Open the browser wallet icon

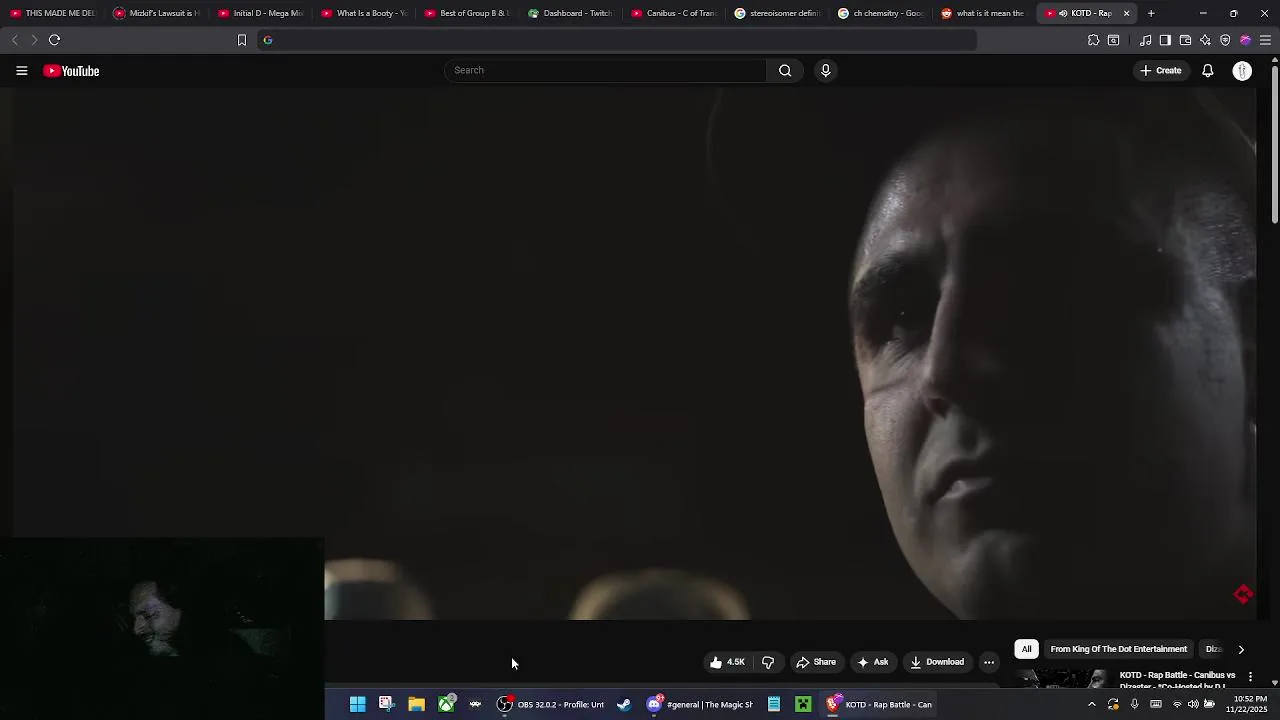pos(1185,40)
